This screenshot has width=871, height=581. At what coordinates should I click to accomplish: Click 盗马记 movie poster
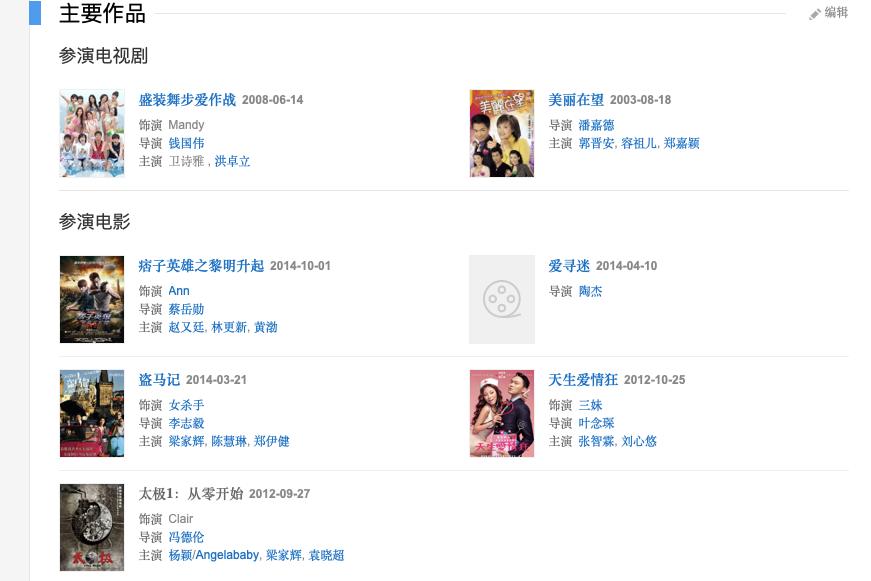[x=92, y=413]
